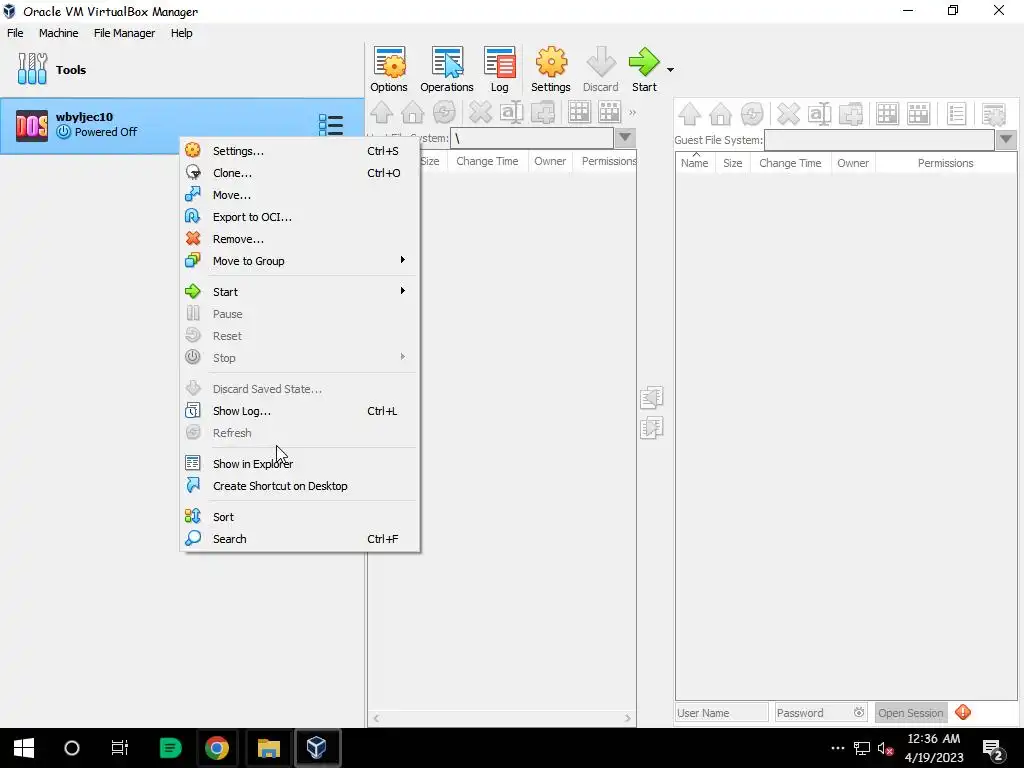Open the Options toolbar button
The height and width of the screenshot is (768, 1024).
coord(389,69)
